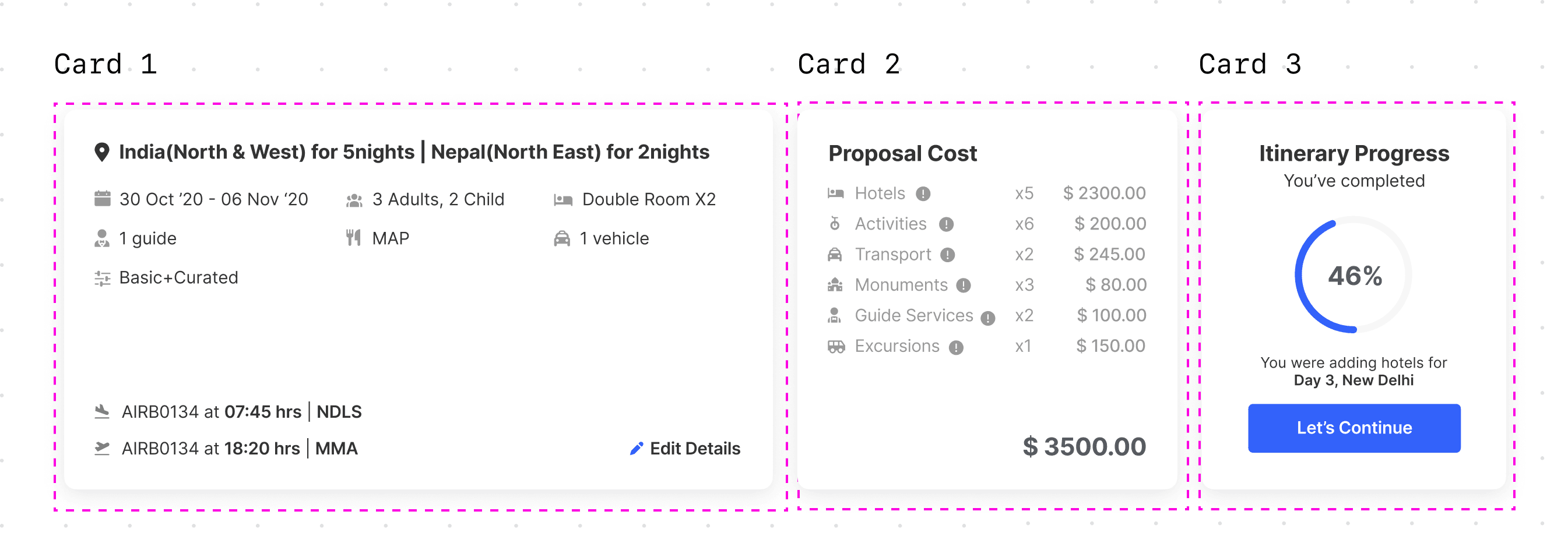Click the Let's Continue button
Screen dimensions: 1568x557
click(1353, 428)
